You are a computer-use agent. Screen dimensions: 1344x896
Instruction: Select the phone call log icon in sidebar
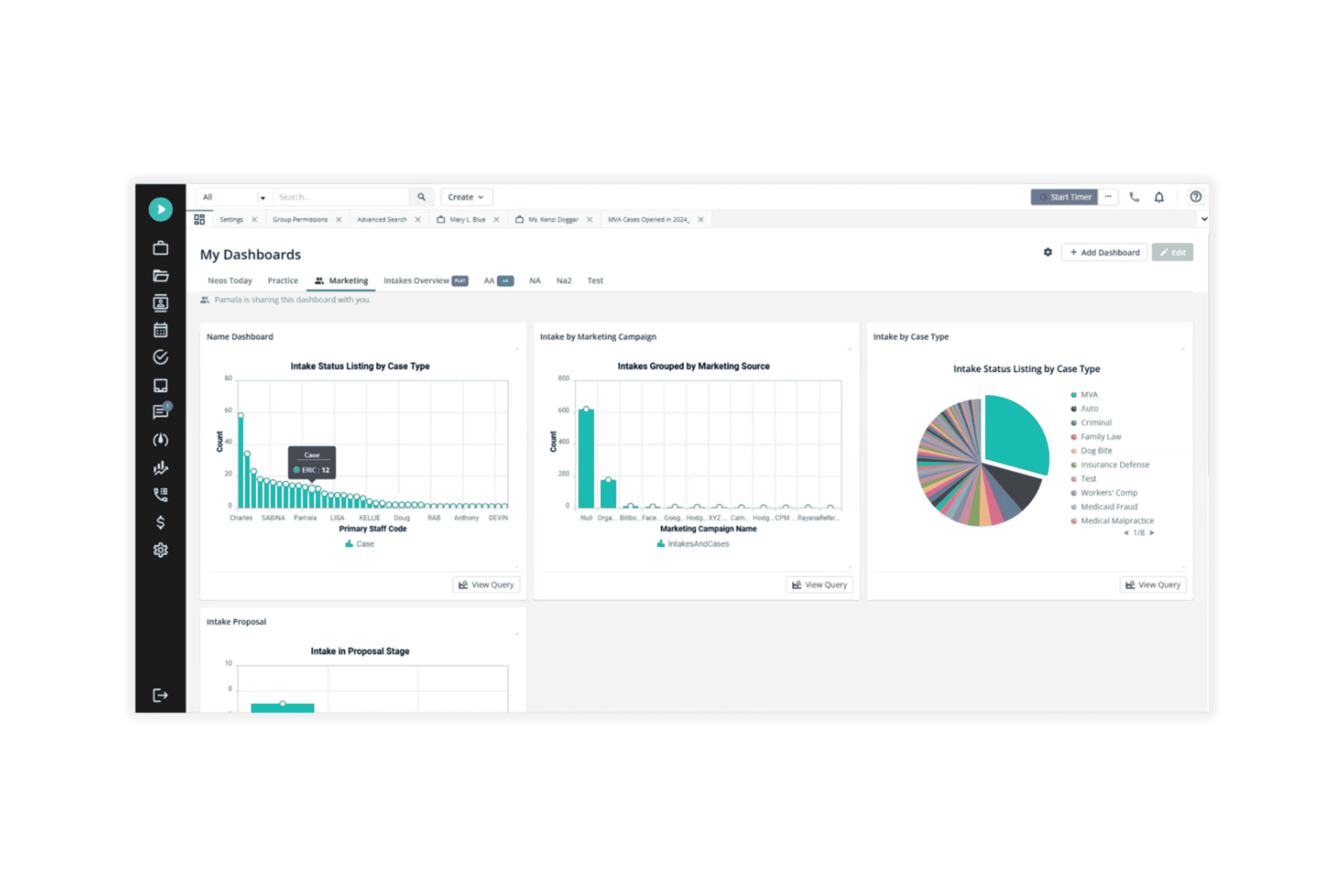[x=161, y=495]
